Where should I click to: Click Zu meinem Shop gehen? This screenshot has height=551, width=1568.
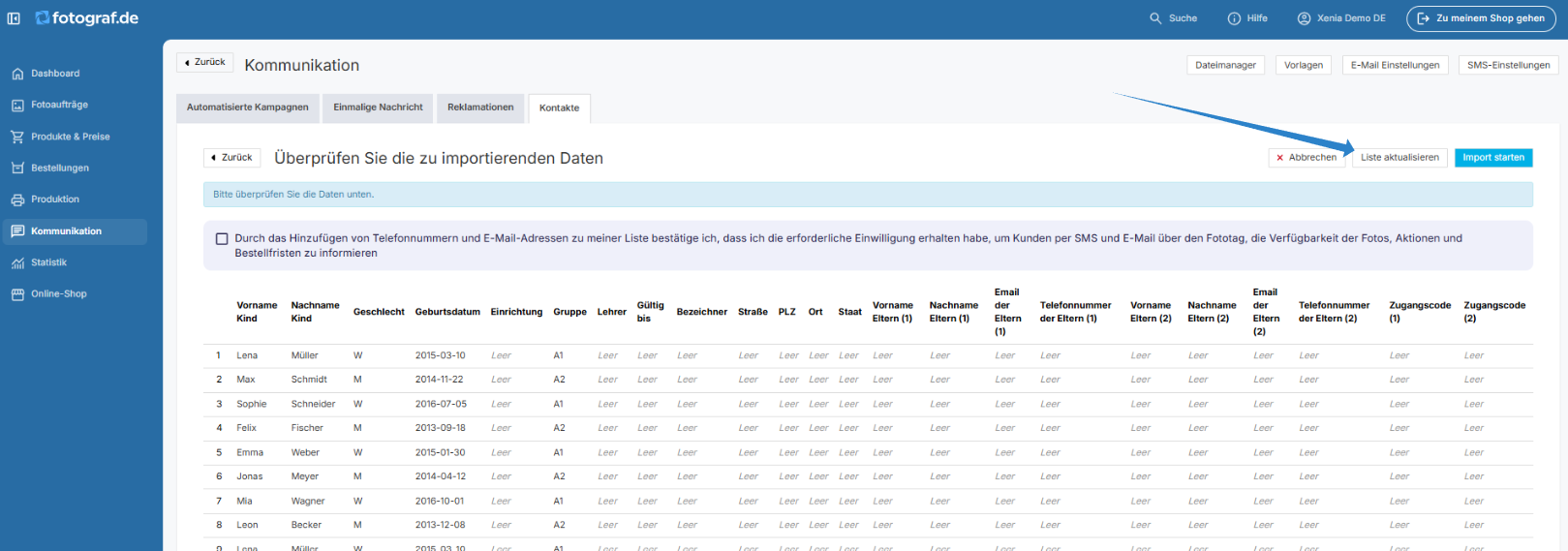coord(1481,18)
